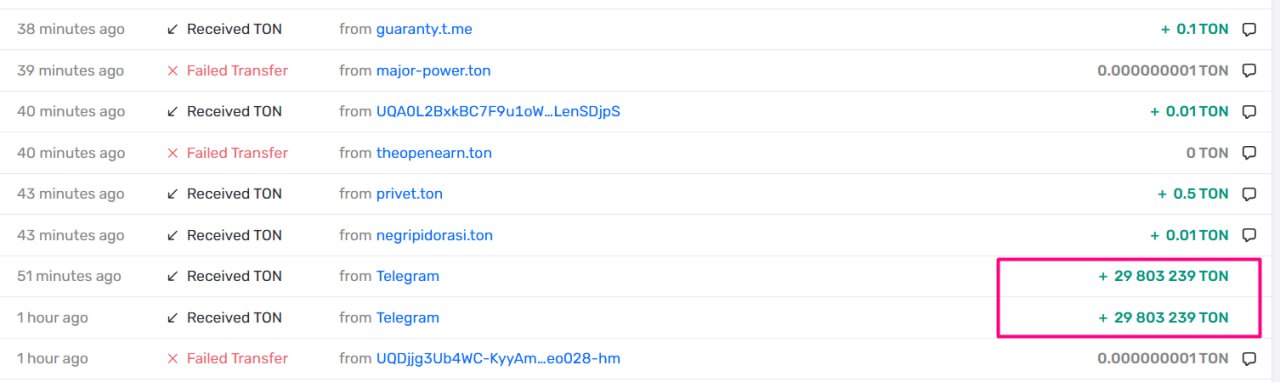1280x382 pixels.
Task: Open major-power.ton address link
Action: [x=433, y=70]
